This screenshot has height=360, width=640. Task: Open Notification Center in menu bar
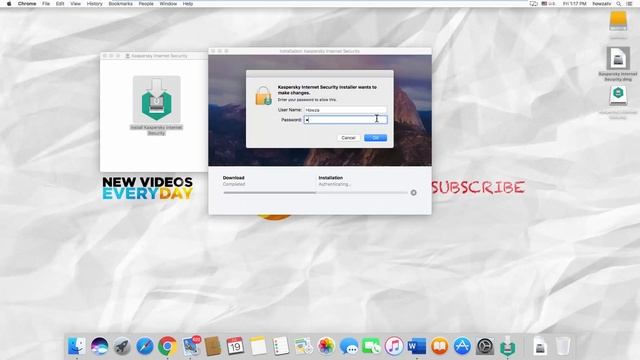[x=629, y=4]
